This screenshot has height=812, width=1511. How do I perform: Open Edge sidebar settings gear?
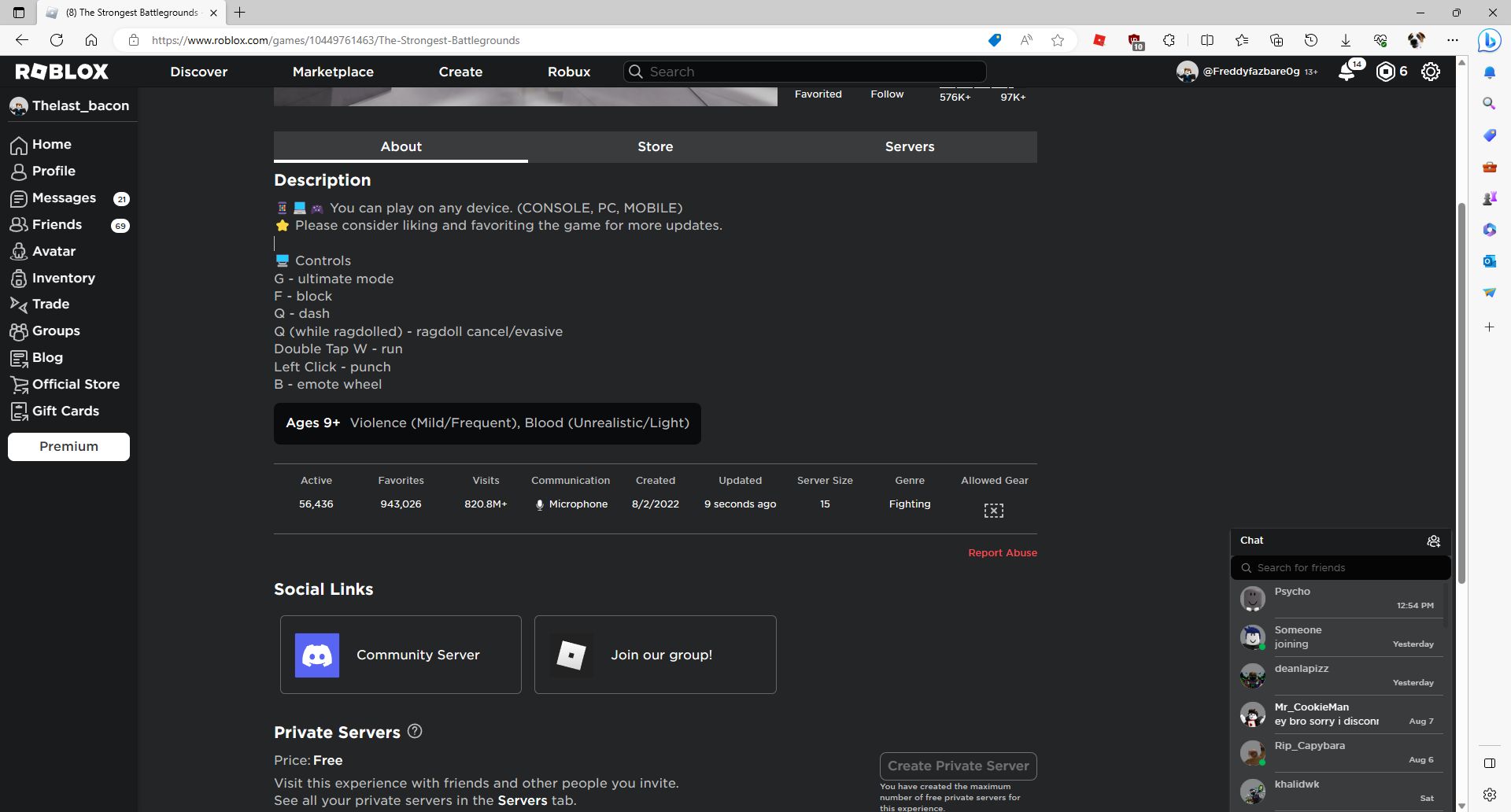pyautogui.click(x=1489, y=795)
